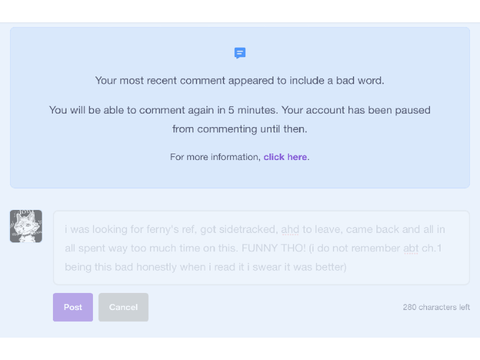Click "Your account has been paused" text
The image size is (480, 360).
[356, 110]
